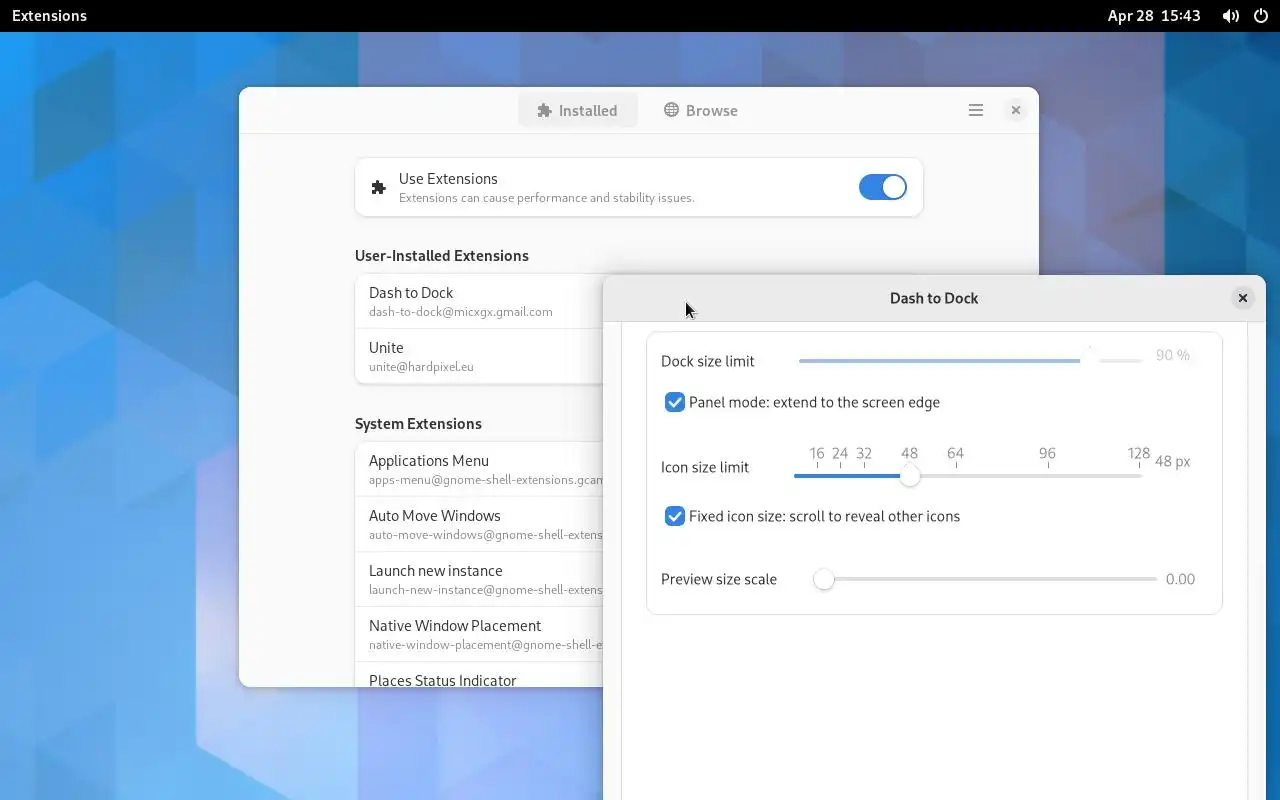Screen dimensions: 1280x800
Task: Click the 90 % dock size value
Action: pos(1173,355)
